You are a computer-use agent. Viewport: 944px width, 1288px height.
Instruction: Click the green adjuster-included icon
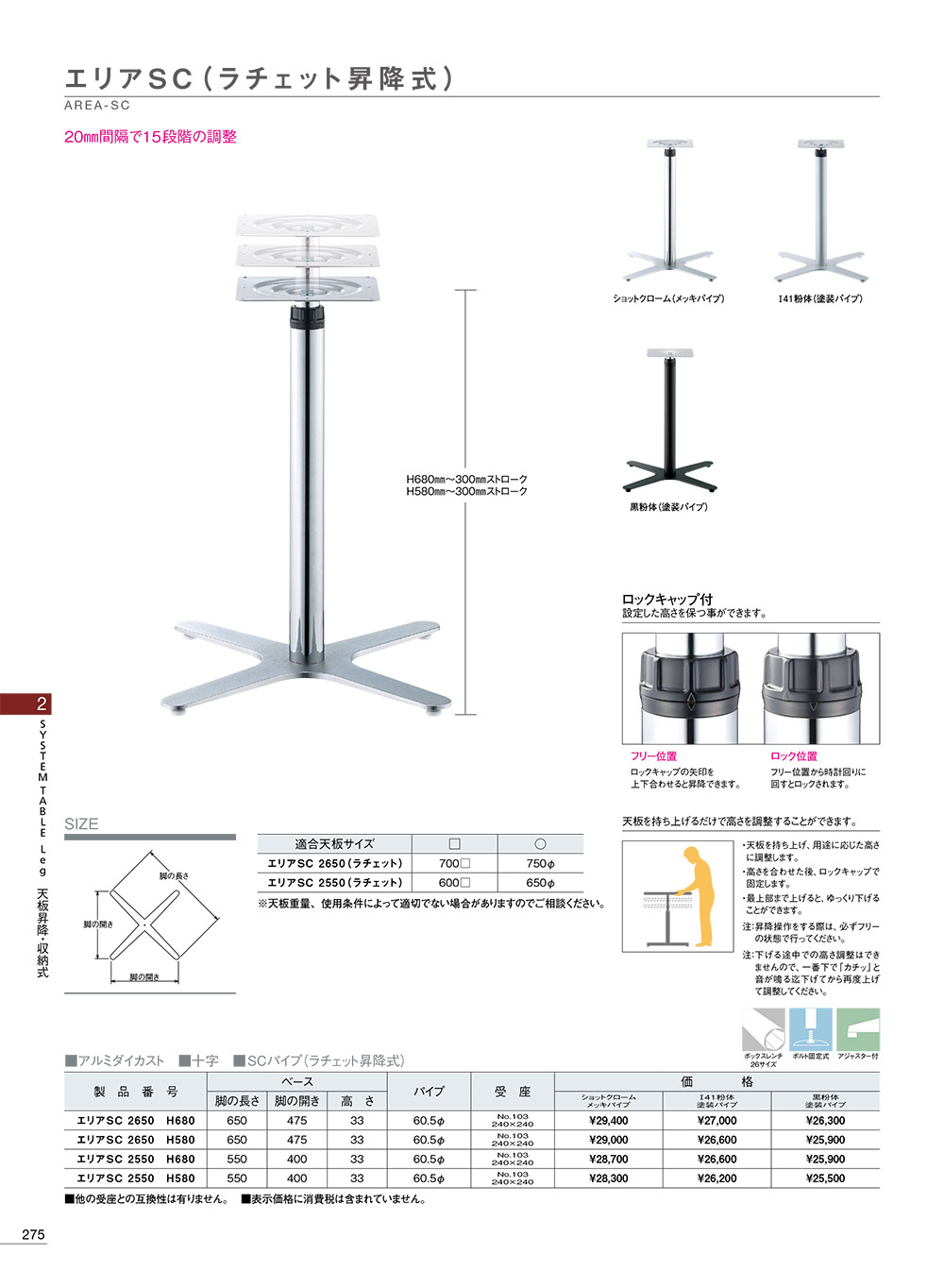click(858, 1029)
